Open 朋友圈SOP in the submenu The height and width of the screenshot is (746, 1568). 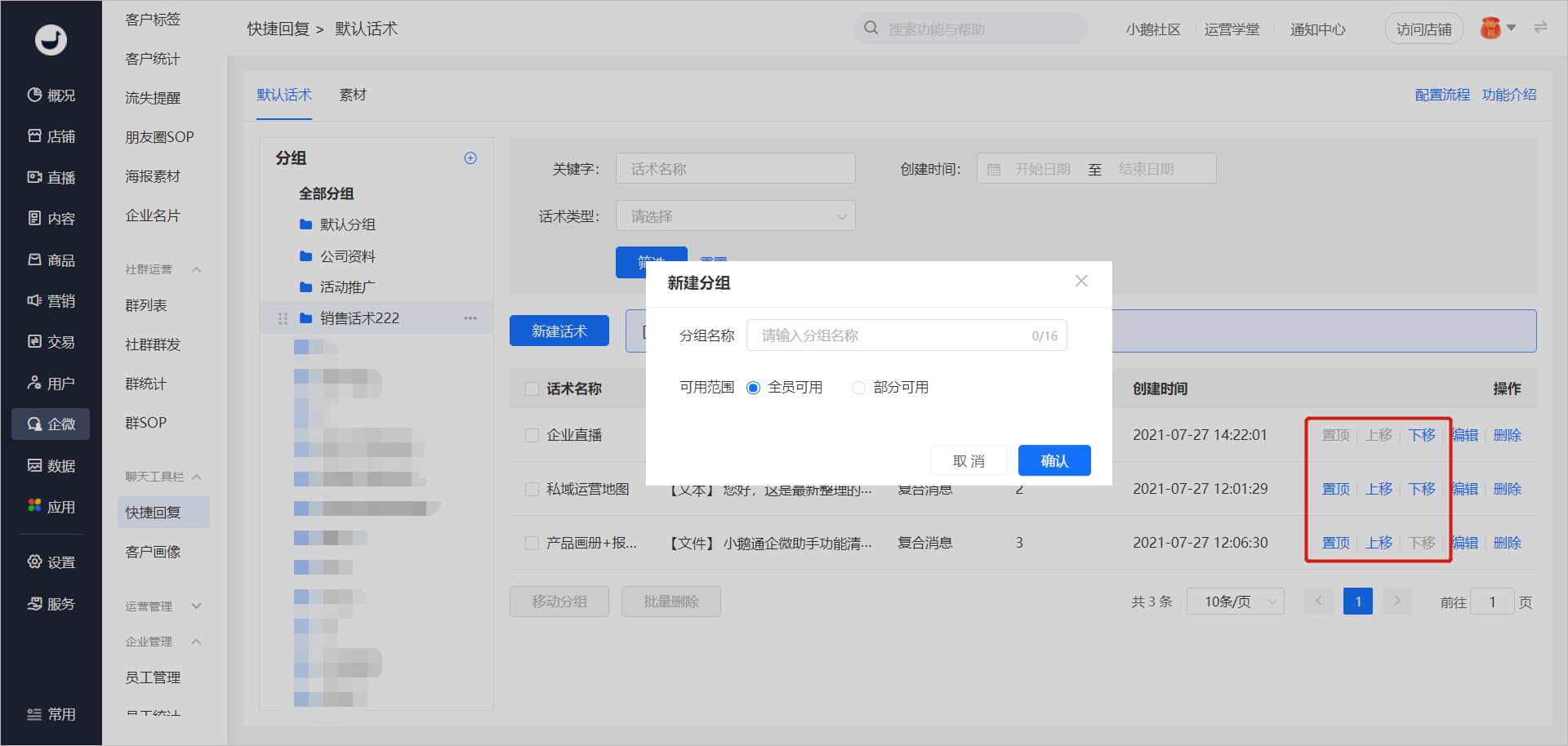click(x=159, y=137)
